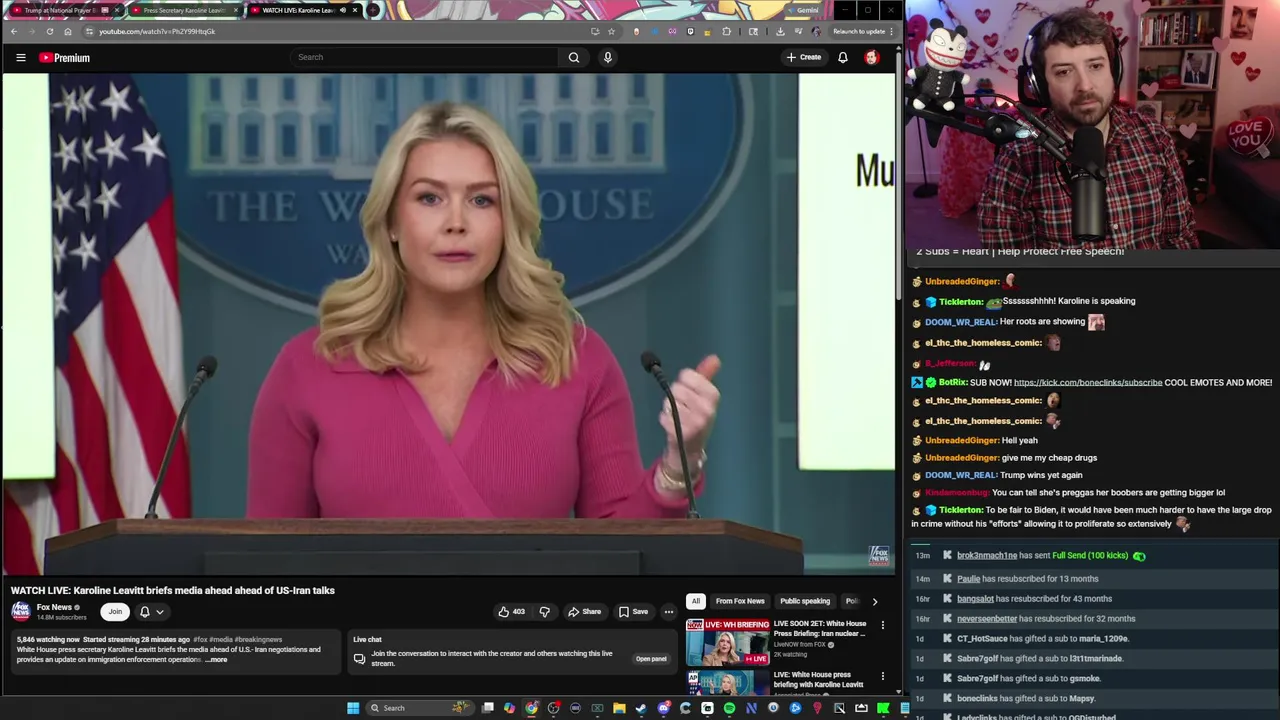Open the Fox News channel avatar

tap(21, 612)
